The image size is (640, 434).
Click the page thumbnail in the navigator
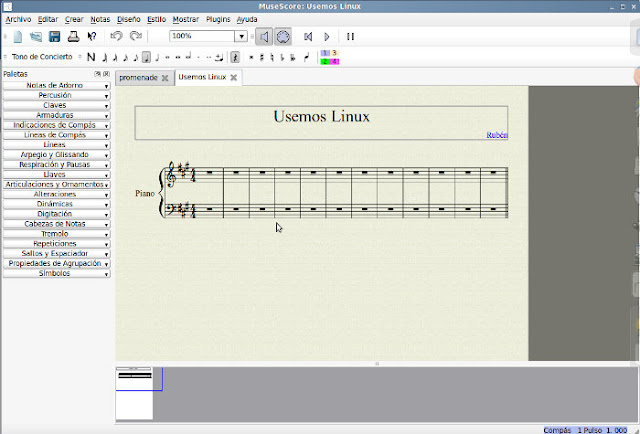tap(134, 393)
